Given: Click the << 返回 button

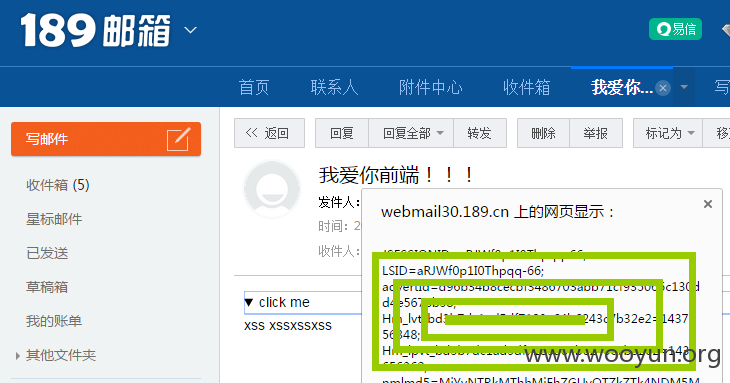Looking at the screenshot, I should coord(269,133).
